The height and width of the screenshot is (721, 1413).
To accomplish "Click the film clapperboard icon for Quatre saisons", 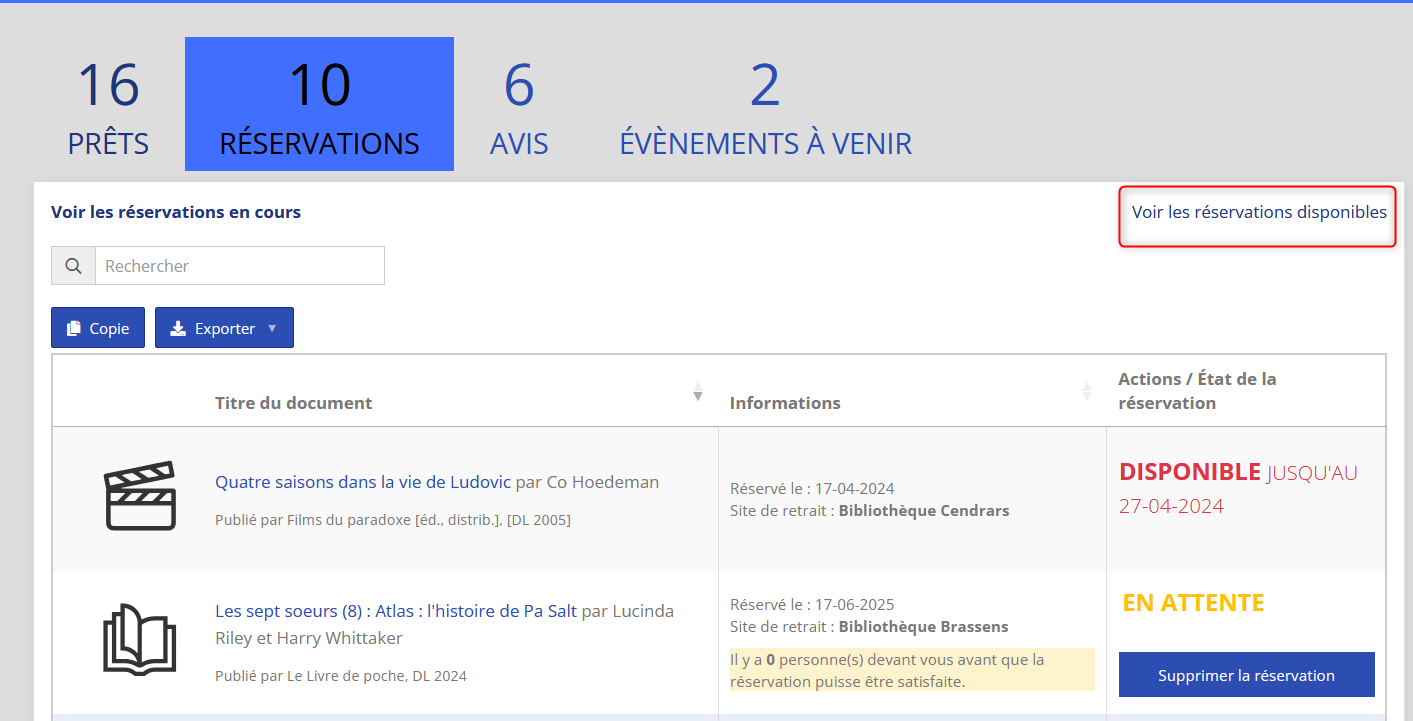I will [140, 496].
